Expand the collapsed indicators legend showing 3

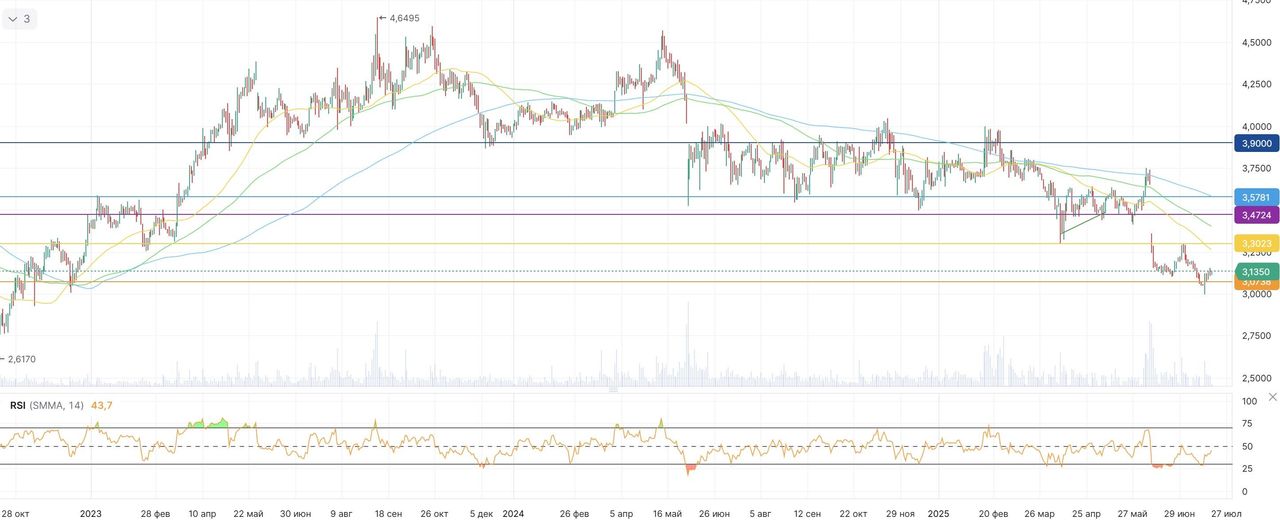coord(19,18)
